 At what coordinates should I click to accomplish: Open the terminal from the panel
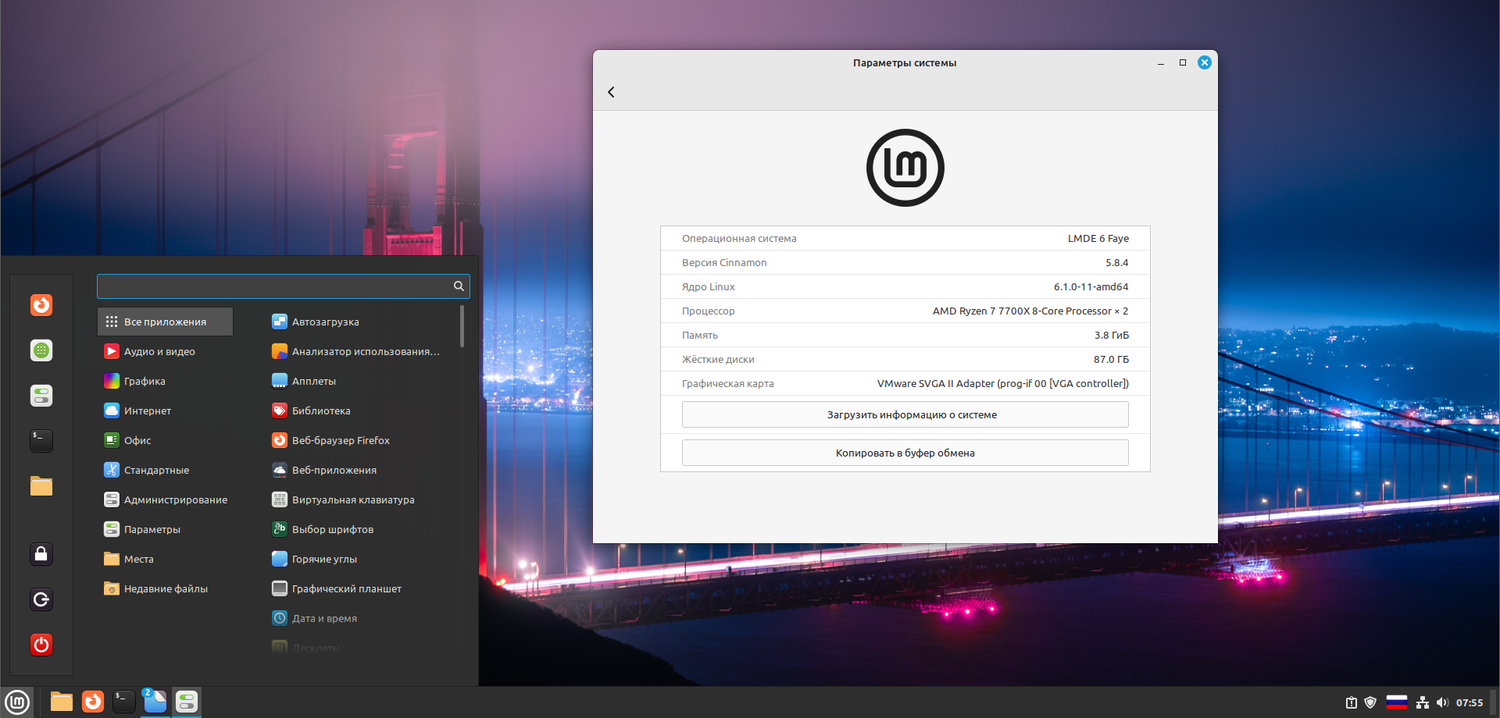click(123, 702)
